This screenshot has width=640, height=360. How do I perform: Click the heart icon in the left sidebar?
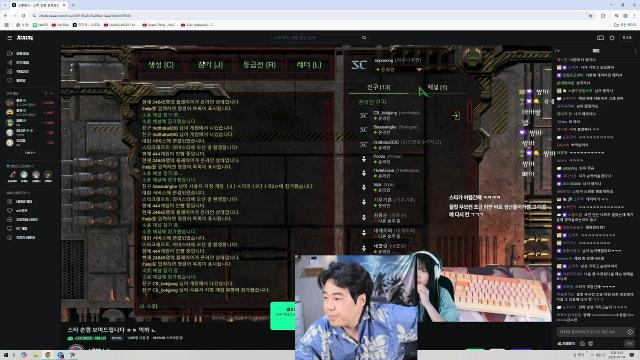point(10,80)
